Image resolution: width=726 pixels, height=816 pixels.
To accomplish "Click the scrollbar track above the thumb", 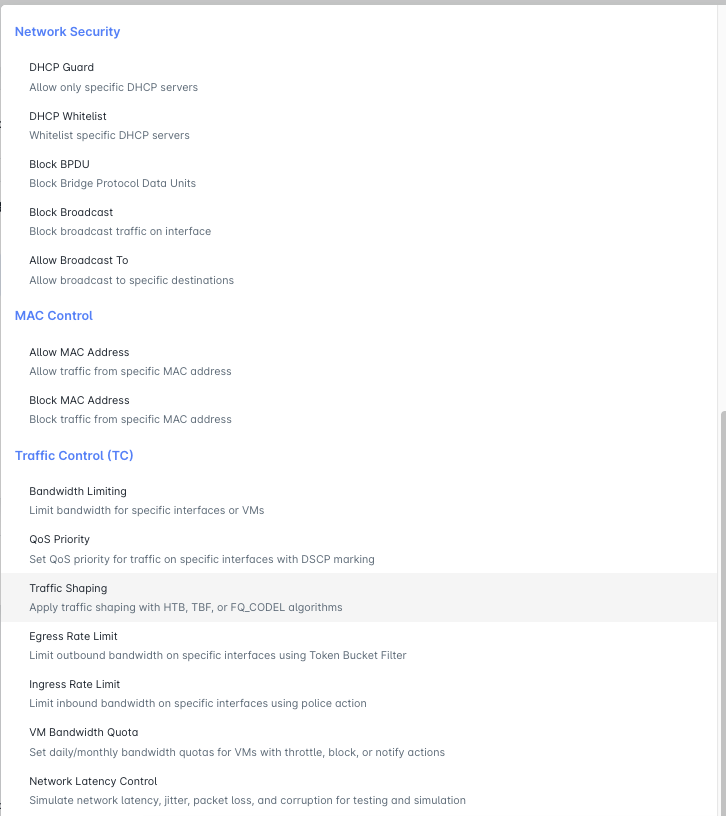I will point(721,200).
